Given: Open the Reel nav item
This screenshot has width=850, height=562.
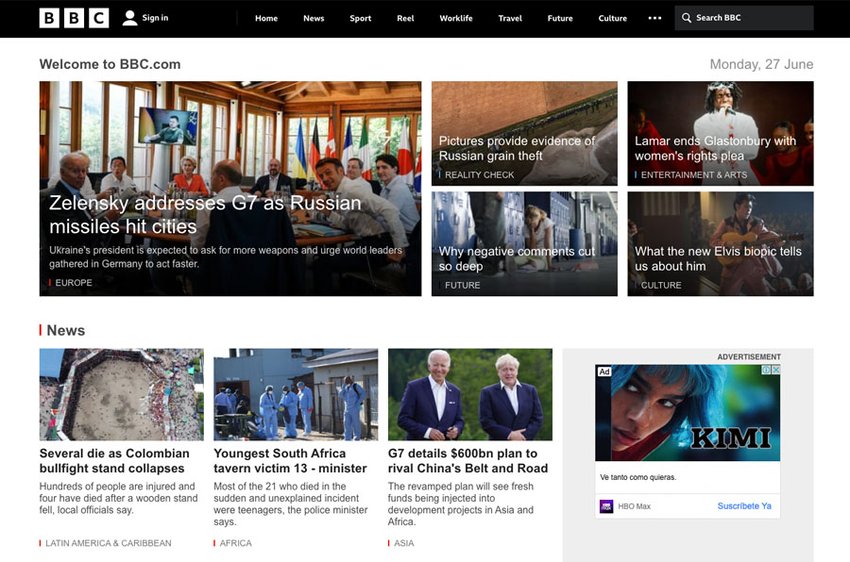Looking at the screenshot, I should click(x=405, y=18).
